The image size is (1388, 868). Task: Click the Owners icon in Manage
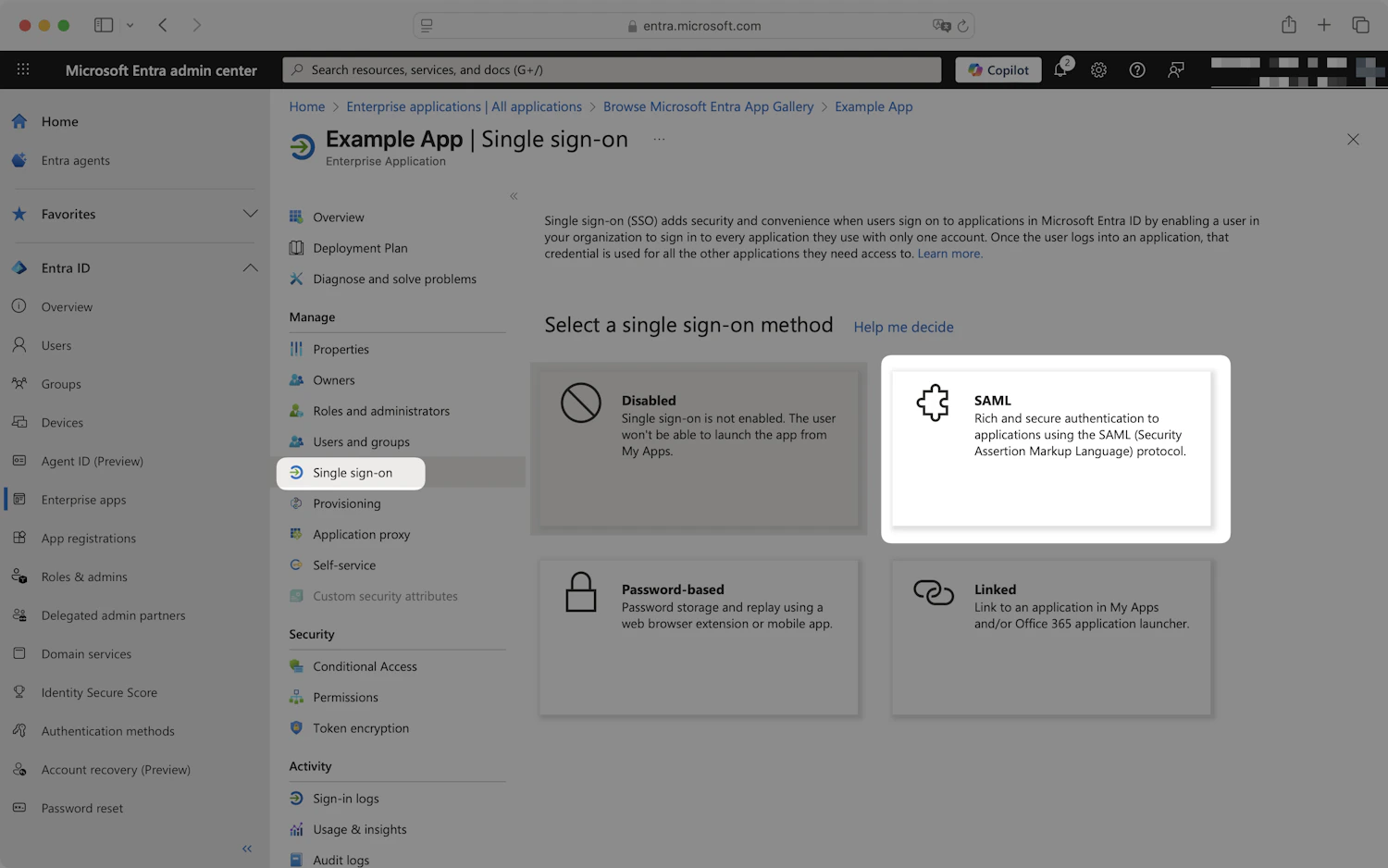coord(296,379)
